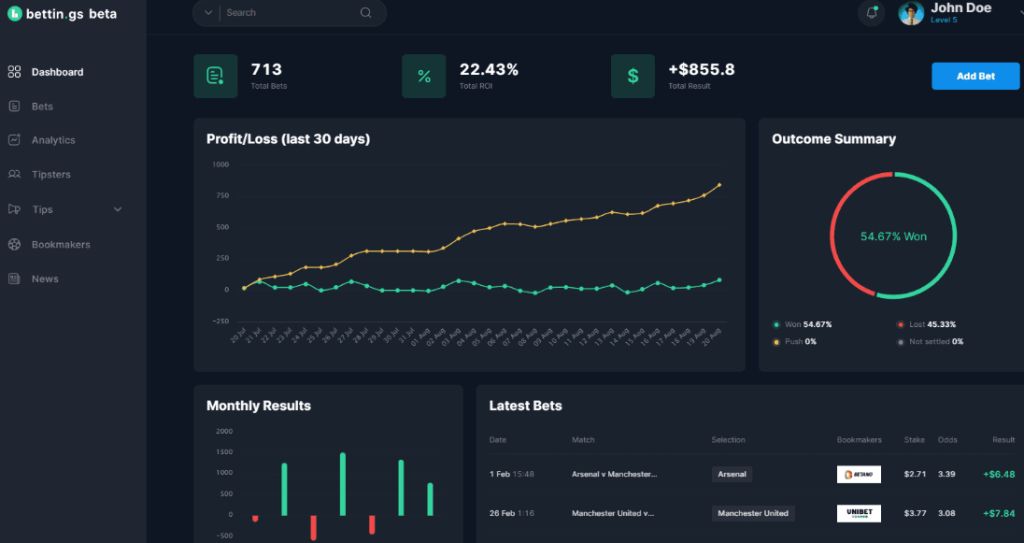Click the Analytics icon in sidebar
The width and height of the screenshot is (1024, 543).
tap(14, 140)
